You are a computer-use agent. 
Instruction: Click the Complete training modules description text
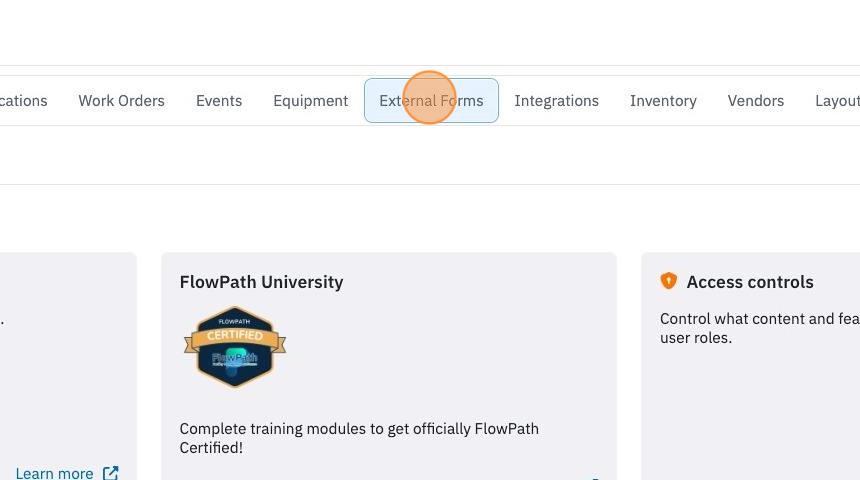359,438
